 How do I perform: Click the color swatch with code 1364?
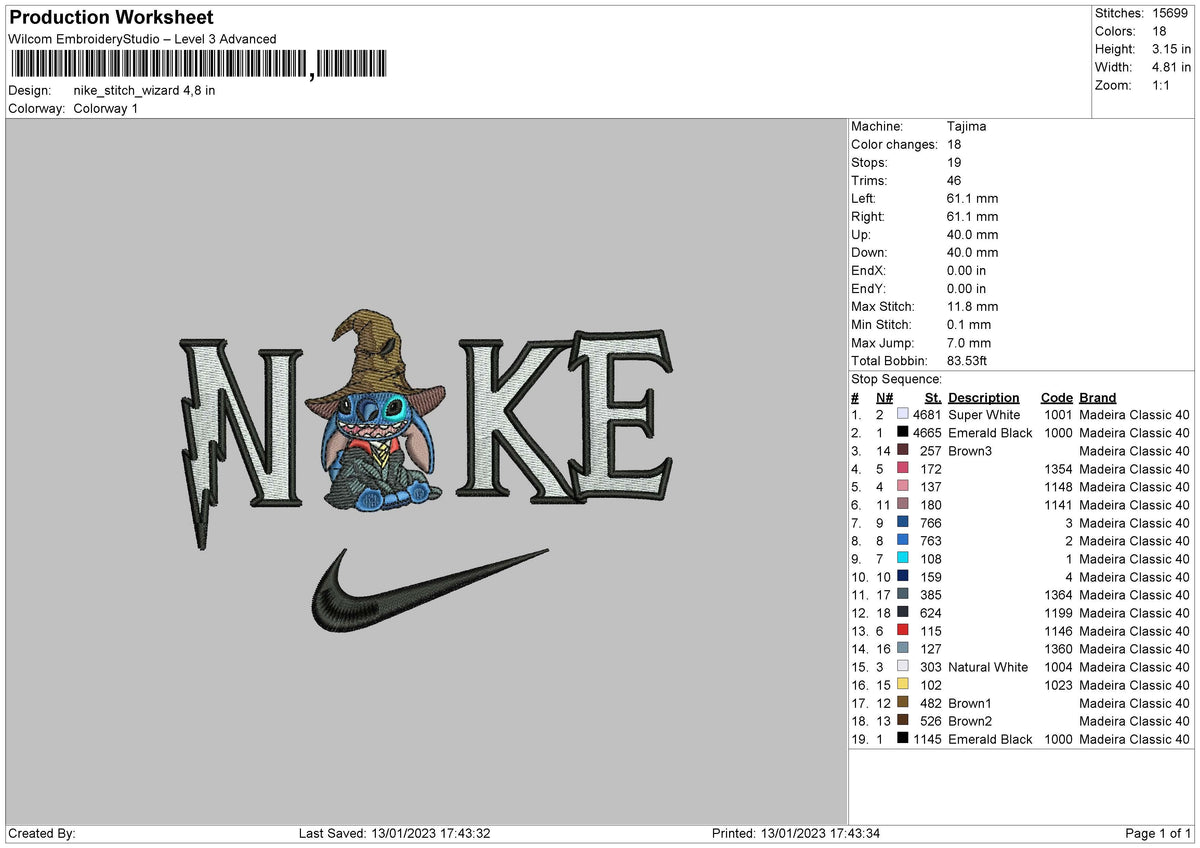pos(903,594)
